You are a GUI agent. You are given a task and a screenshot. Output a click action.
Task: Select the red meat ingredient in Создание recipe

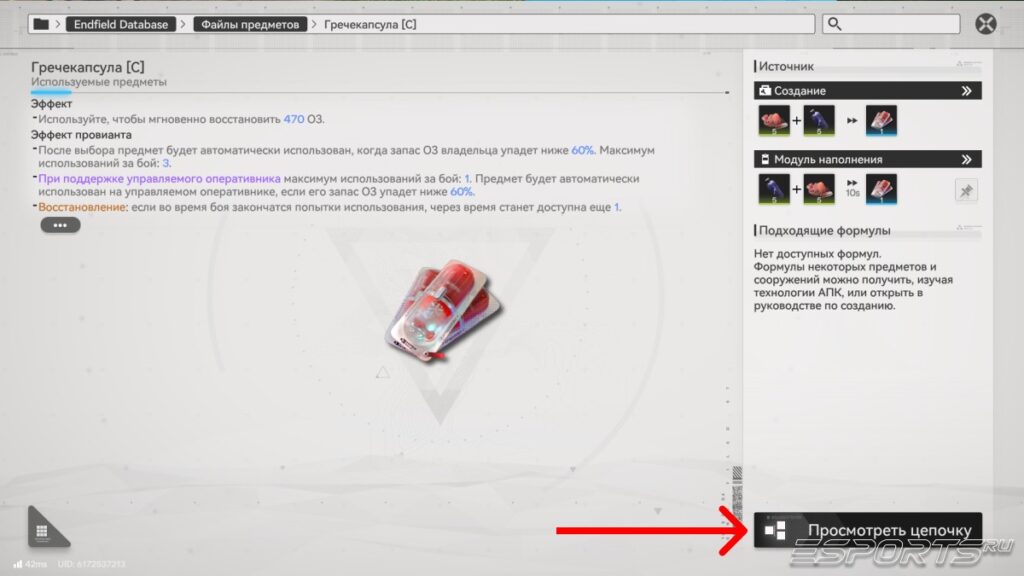click(774, 120)
